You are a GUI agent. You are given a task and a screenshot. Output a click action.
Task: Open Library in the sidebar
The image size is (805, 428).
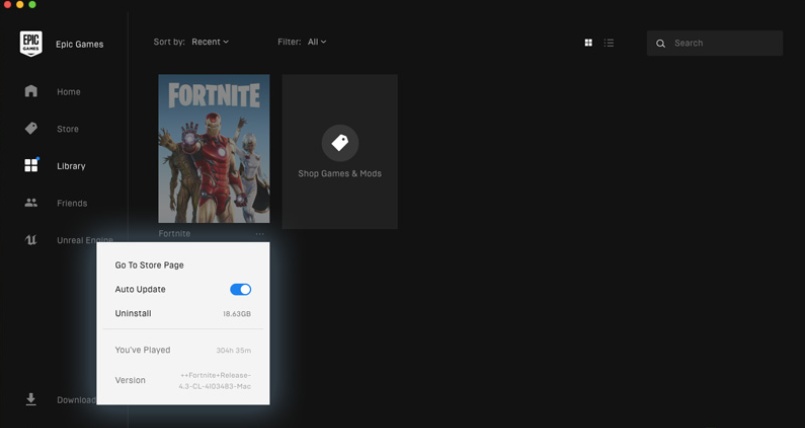click(71, 166)
